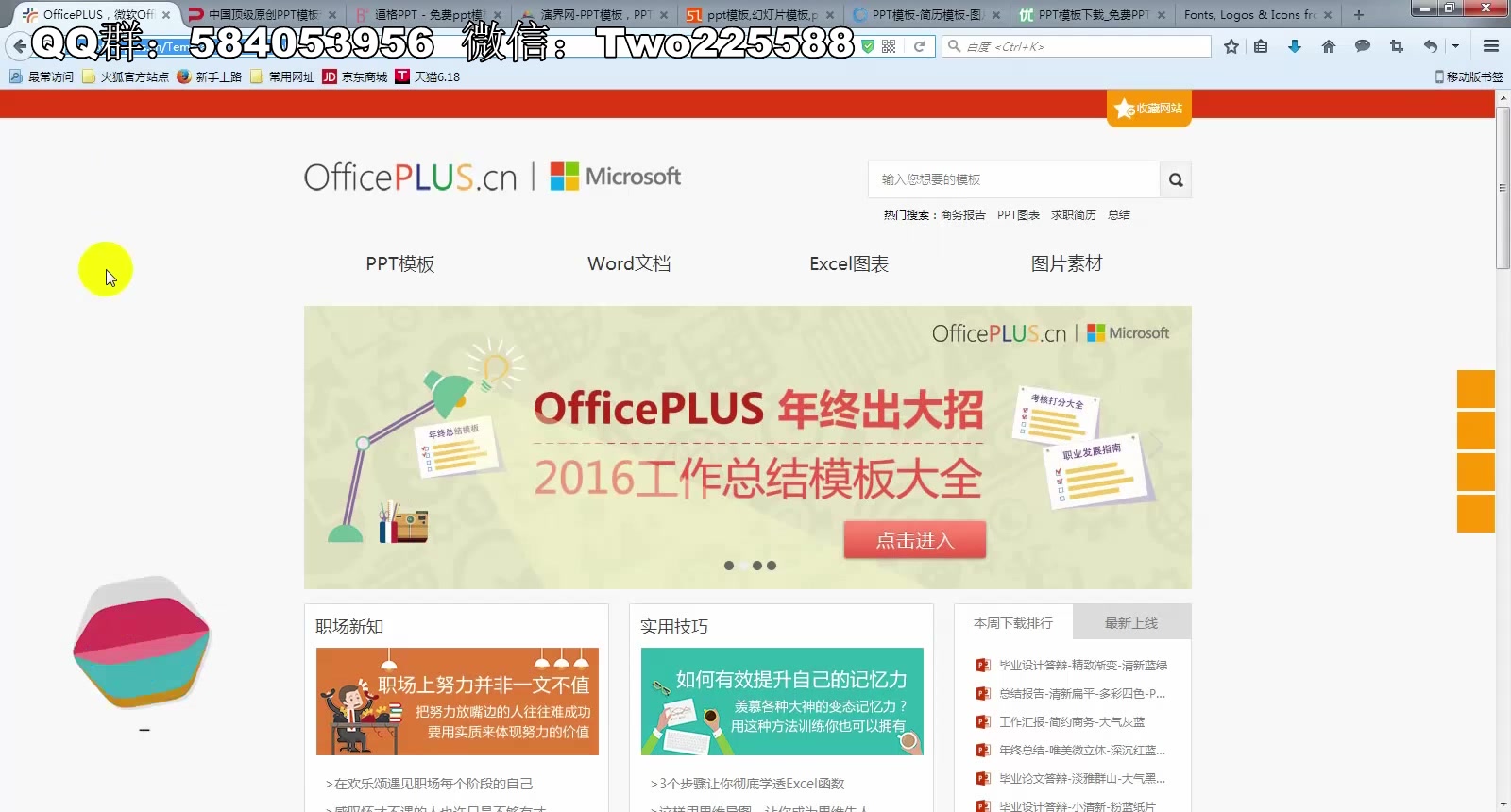Reload the page with the refresh icon
1511x812 pixels.
919,46
